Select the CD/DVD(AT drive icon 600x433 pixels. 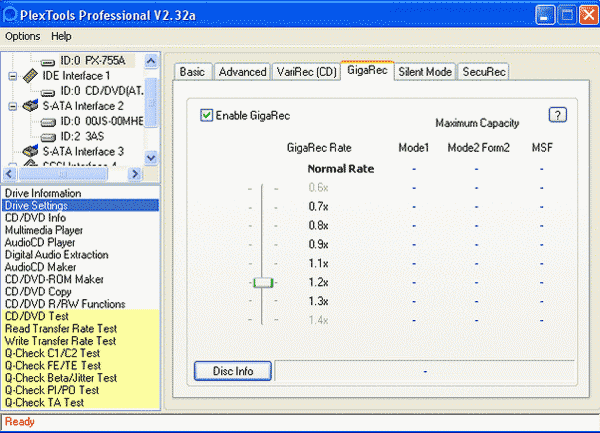(x=48, y=92)
